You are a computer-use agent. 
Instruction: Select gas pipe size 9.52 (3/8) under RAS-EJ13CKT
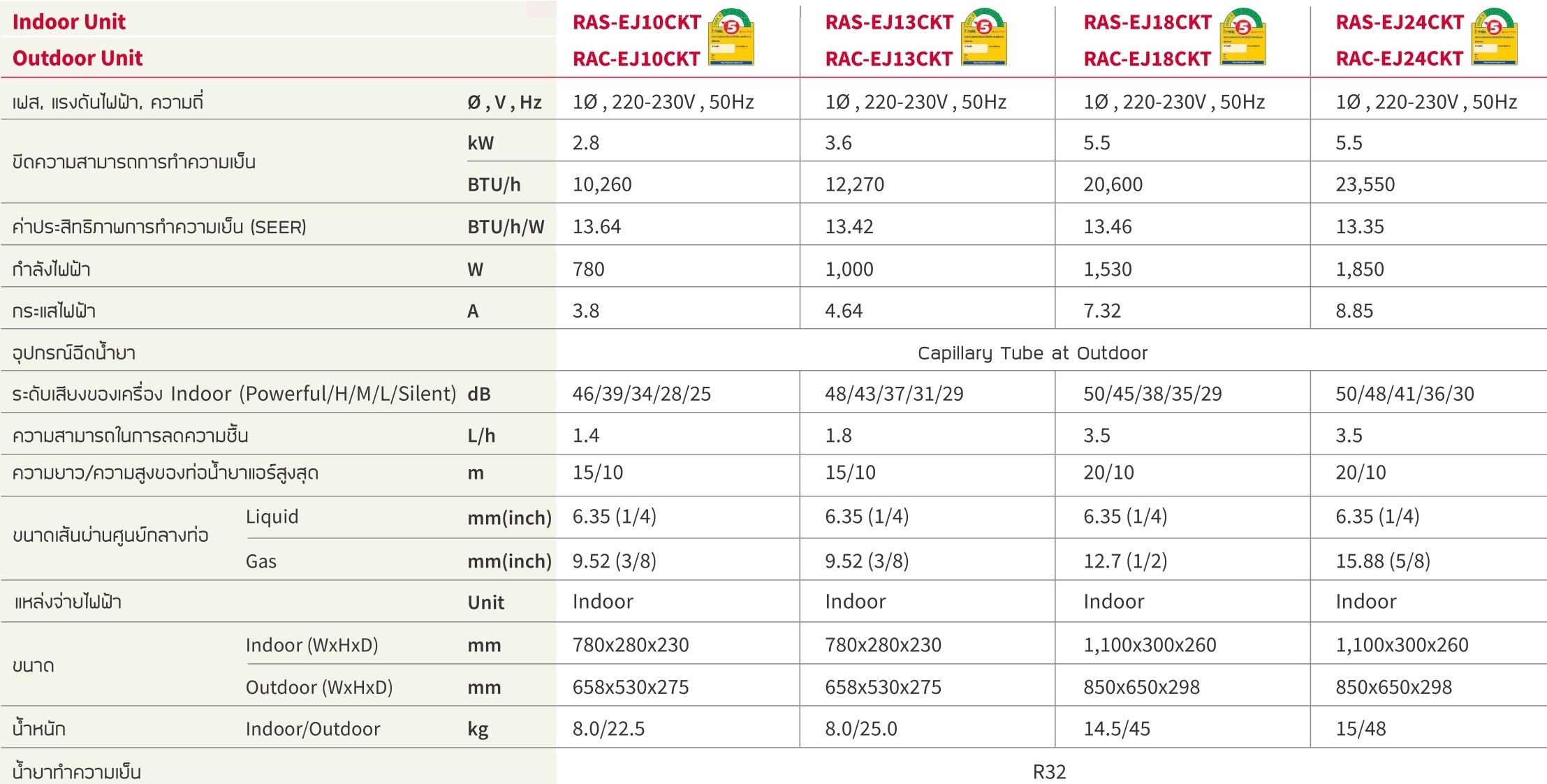[x=867, y=561]
